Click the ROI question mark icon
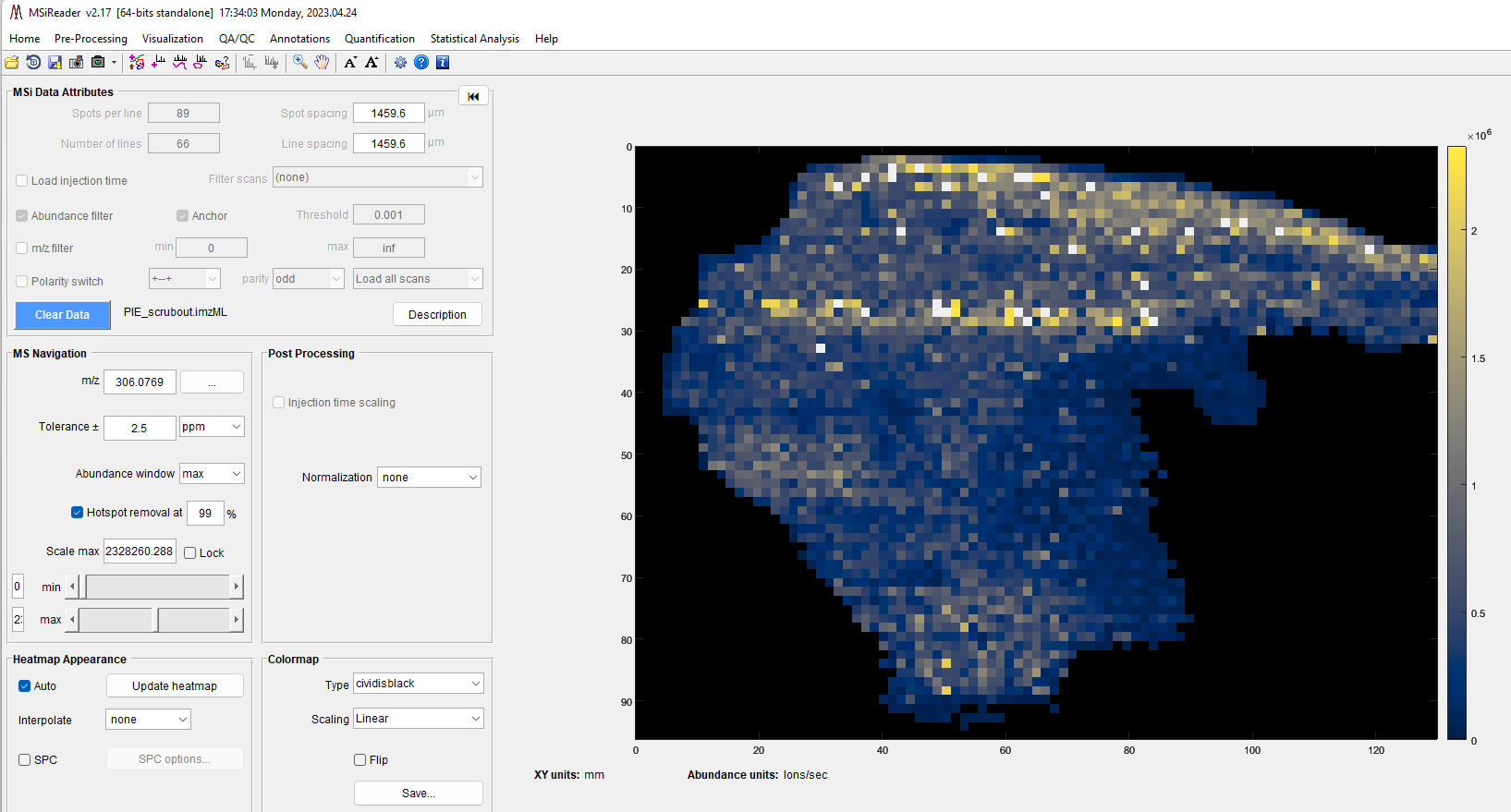The image size is (1511, 812). click(222, 62)
